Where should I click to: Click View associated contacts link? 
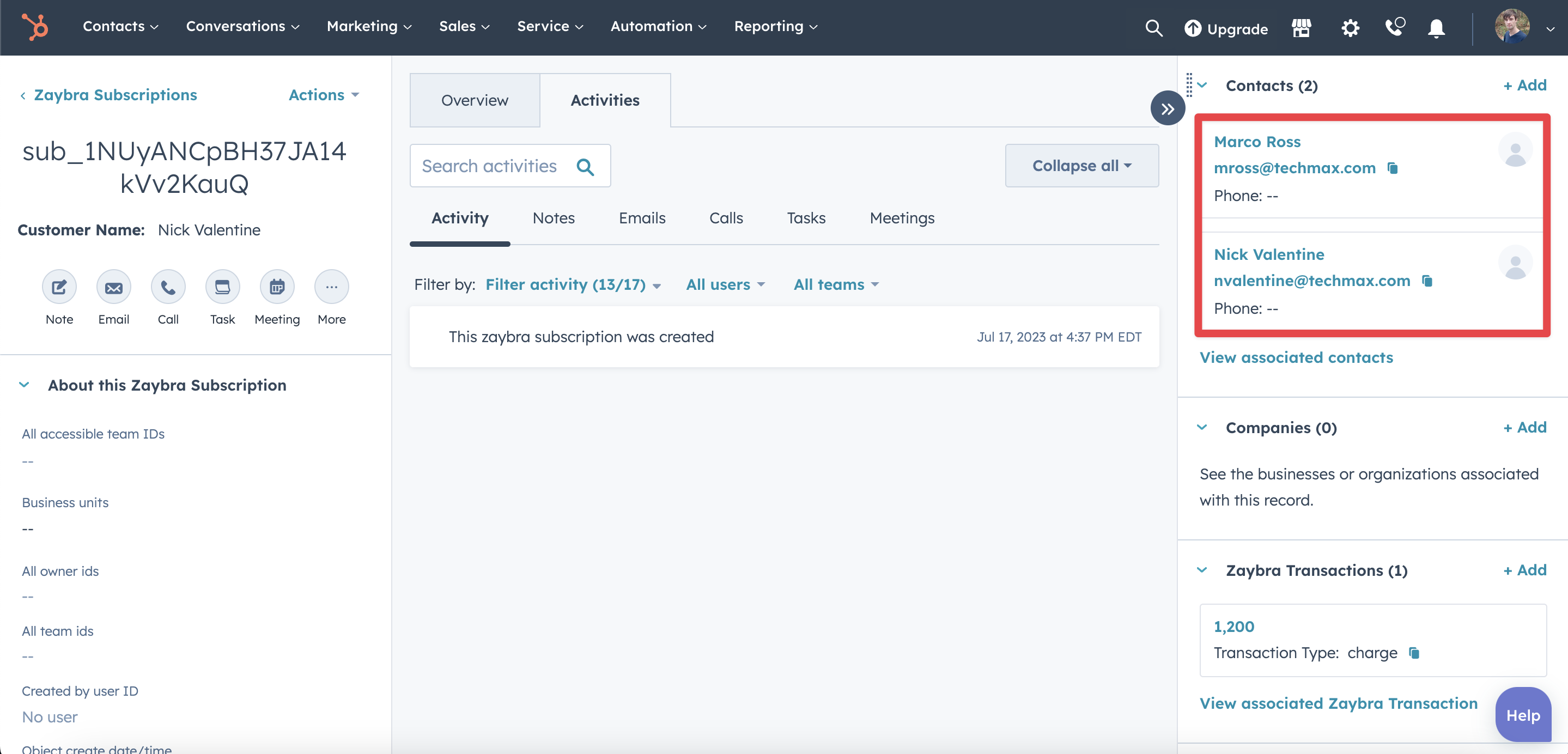pos(1296,357)
